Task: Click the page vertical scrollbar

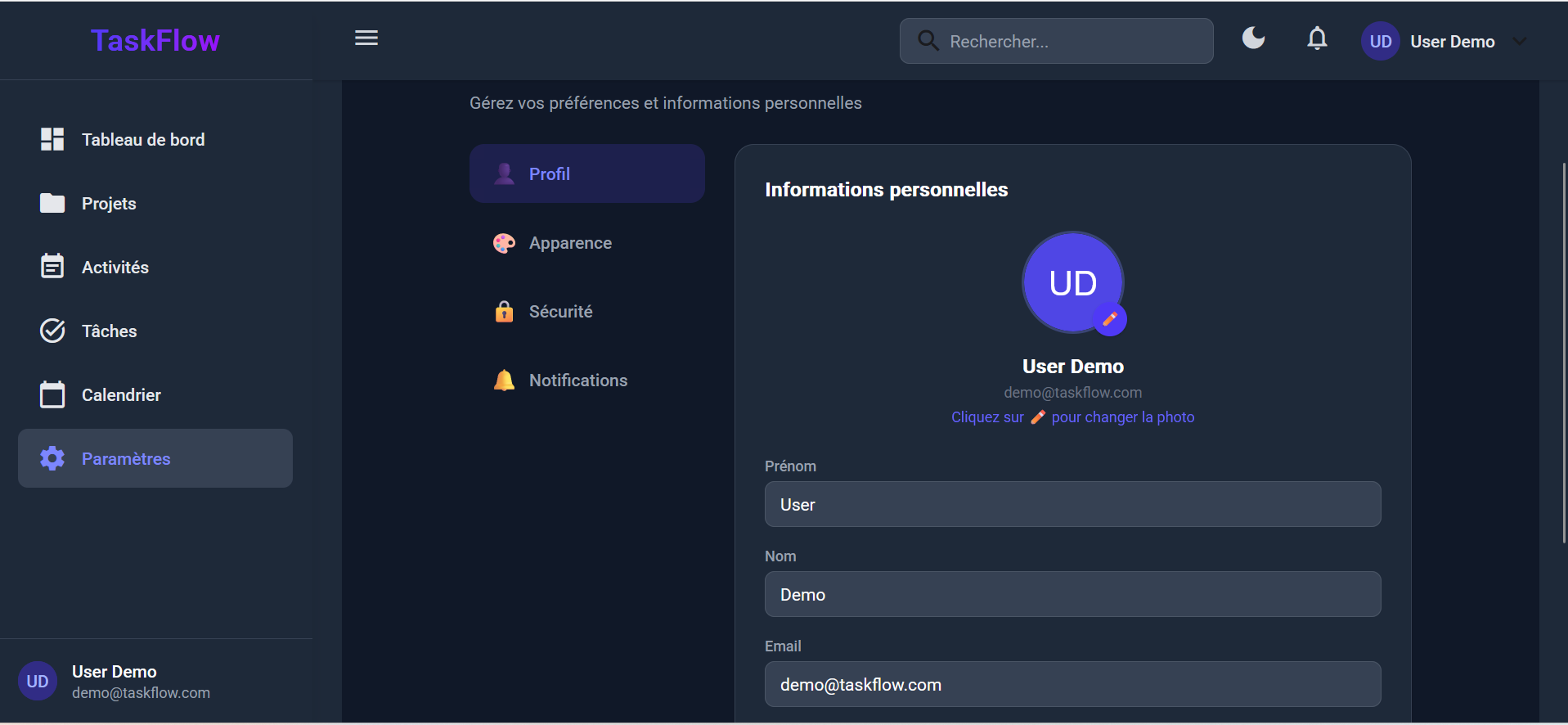Action: coord(1563,352)
